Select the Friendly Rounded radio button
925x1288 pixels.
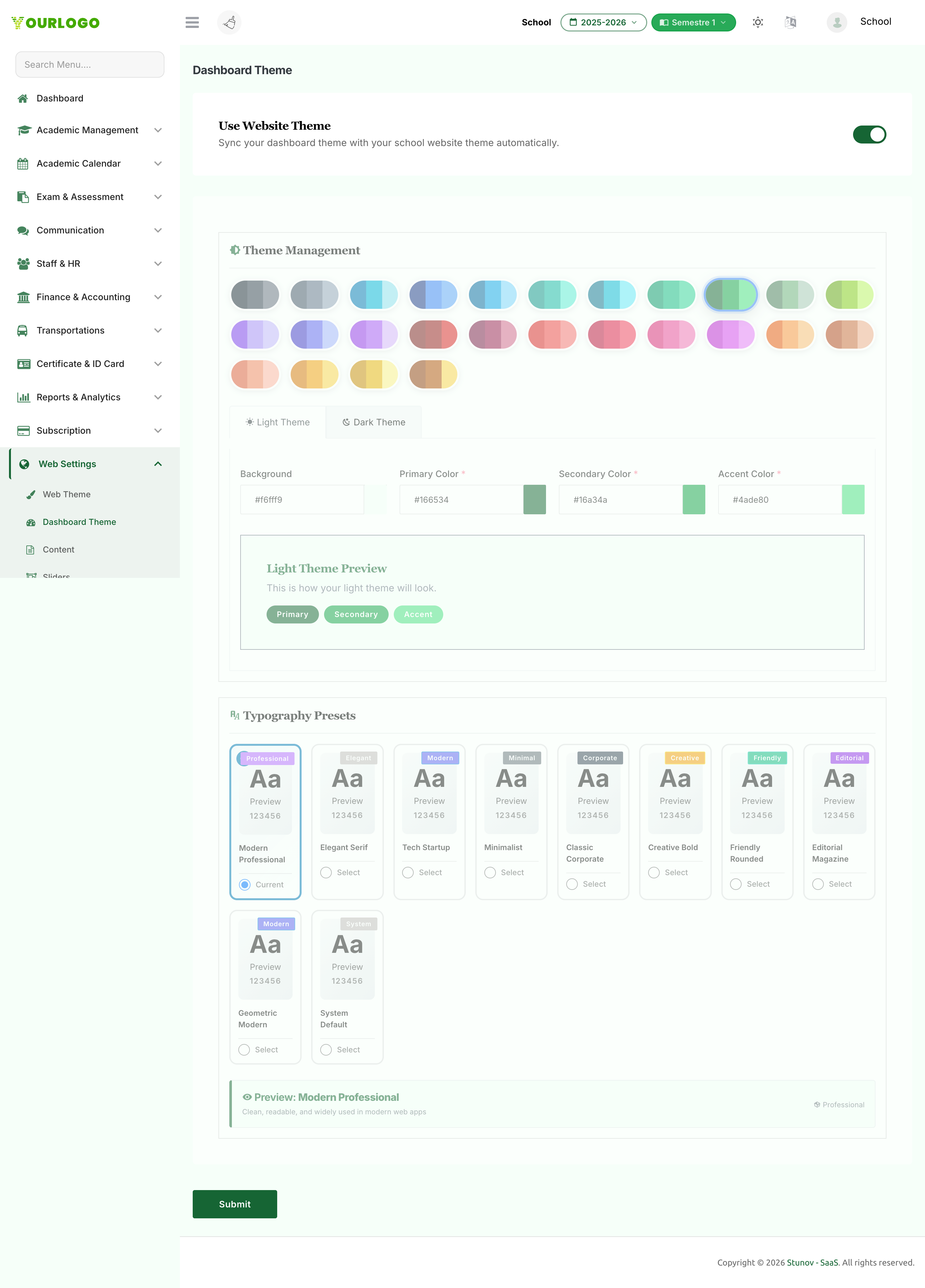(736, 884)
